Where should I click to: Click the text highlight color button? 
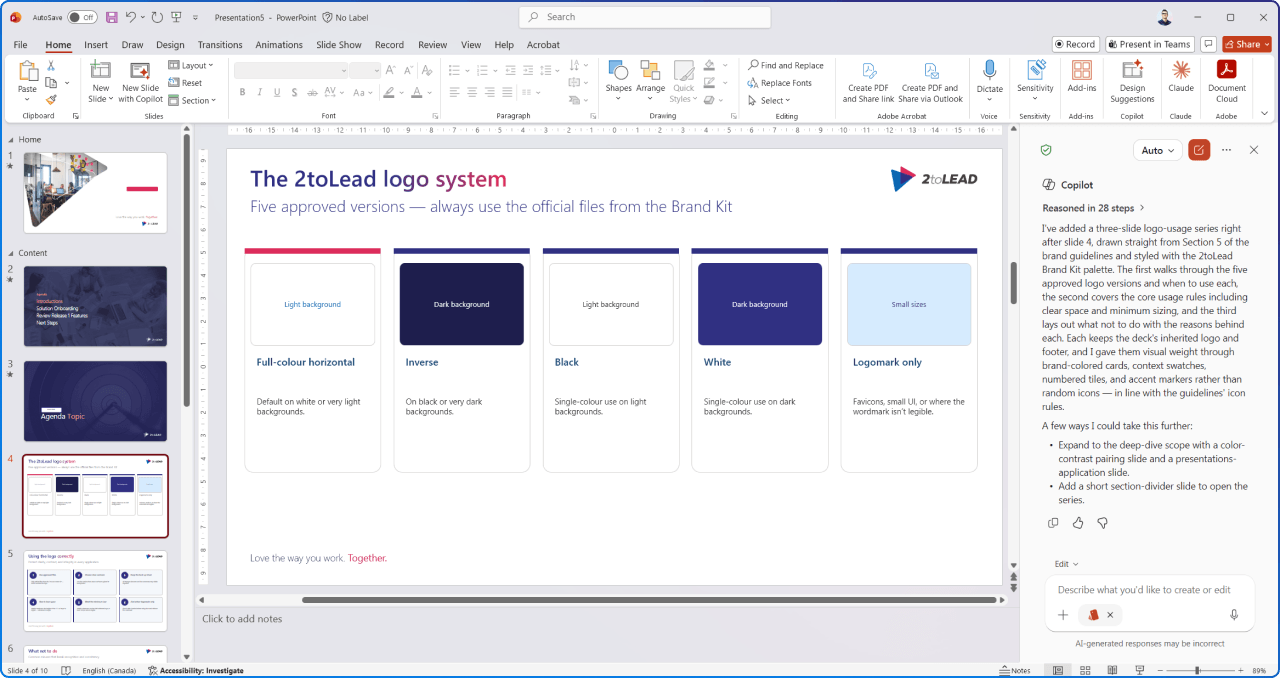click(389, 92)
